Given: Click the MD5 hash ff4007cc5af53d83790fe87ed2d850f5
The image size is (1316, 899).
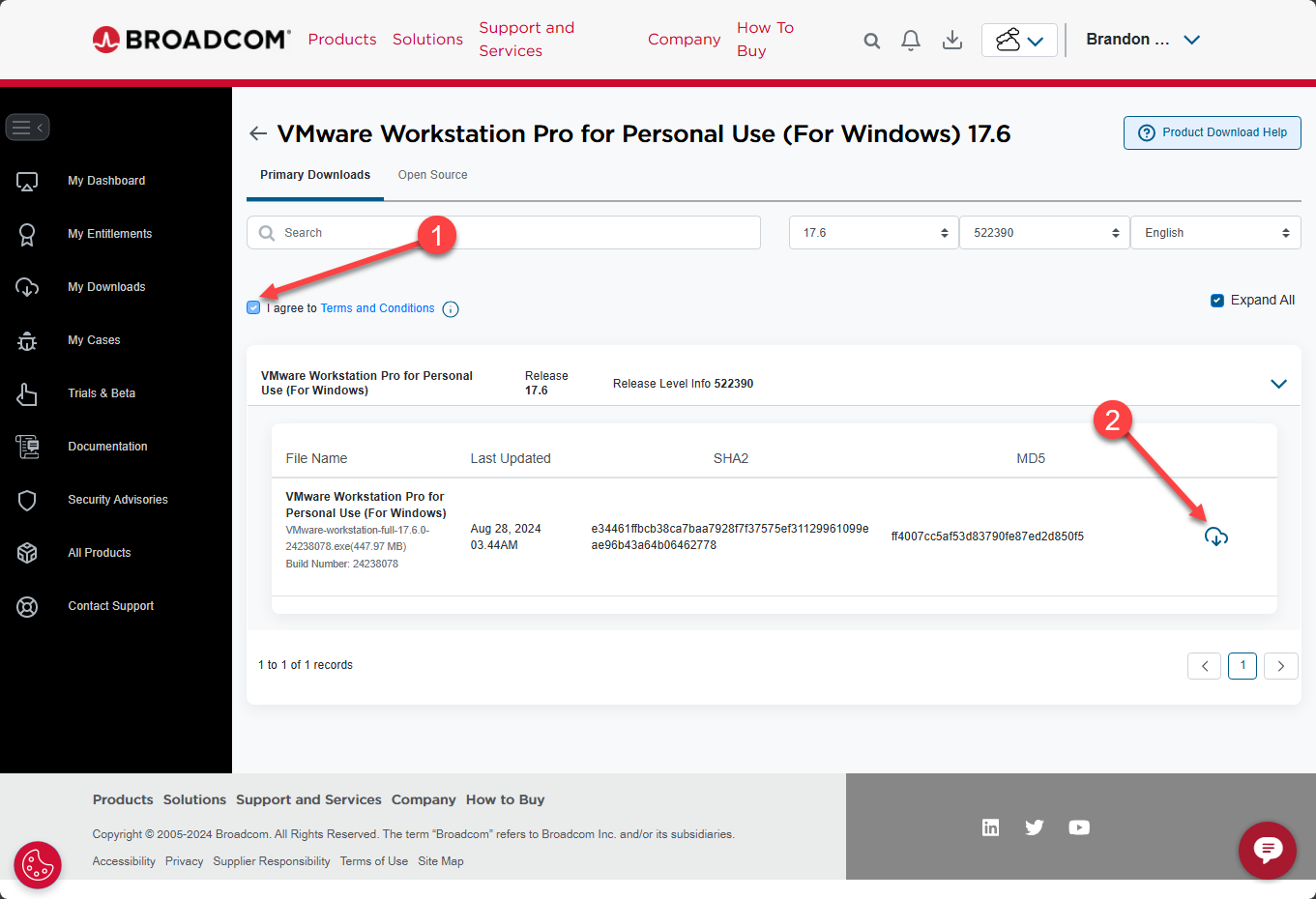Looking at the screenshot, I should click(987, 536).
